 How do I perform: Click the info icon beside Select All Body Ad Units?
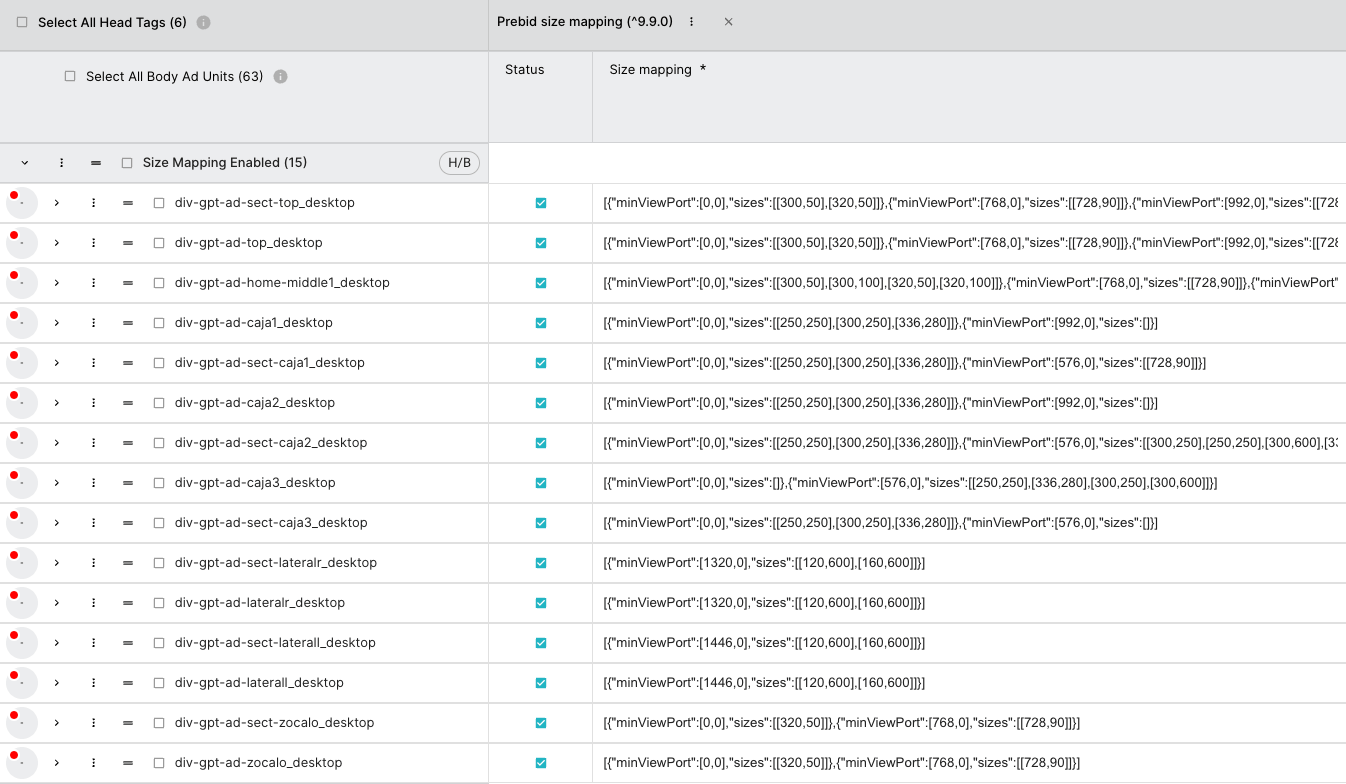[x=280, y=76]
